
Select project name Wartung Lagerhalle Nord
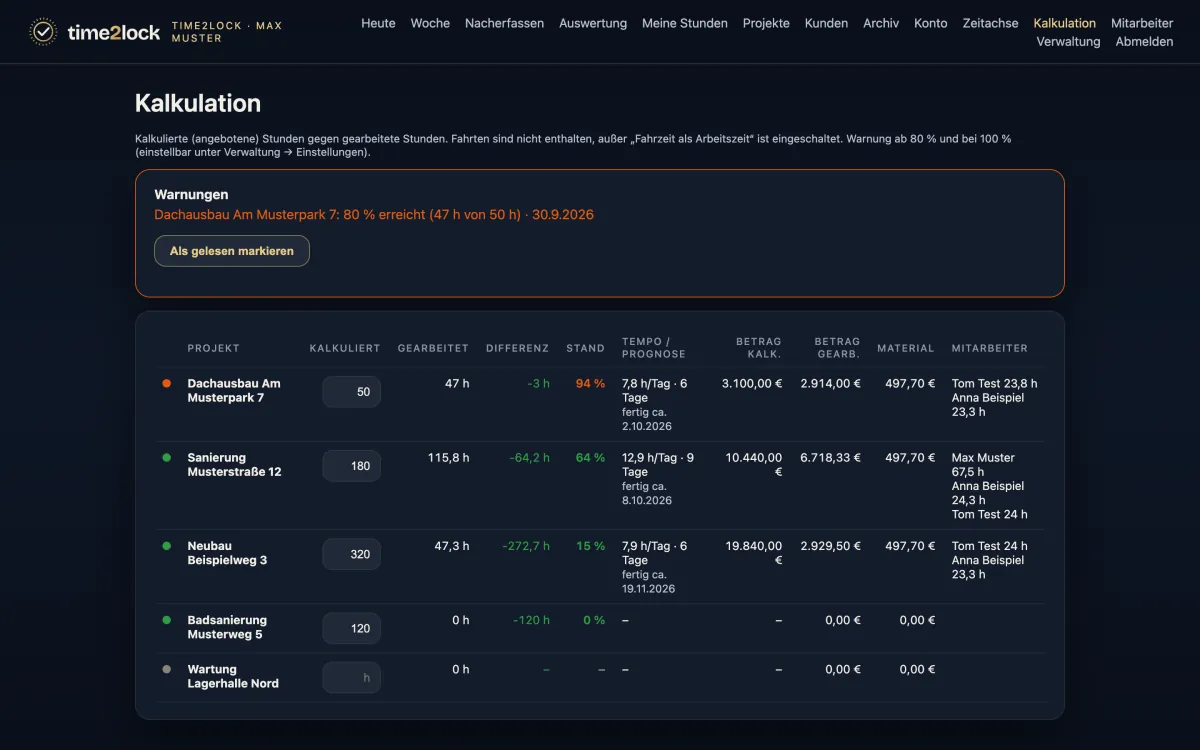(234, 677)
